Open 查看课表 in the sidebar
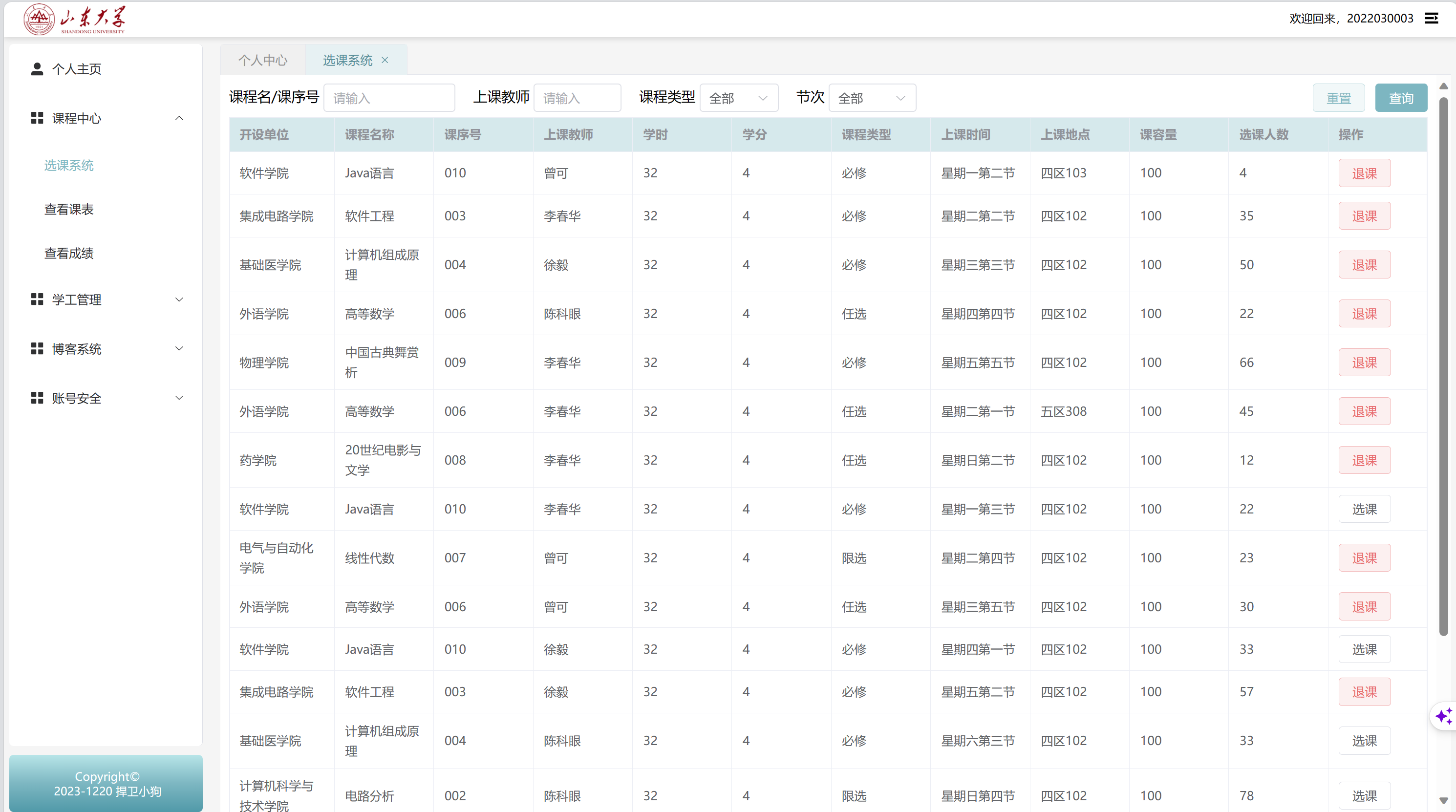The height and width of the screenshot is (812, 1456). point(69,209)
